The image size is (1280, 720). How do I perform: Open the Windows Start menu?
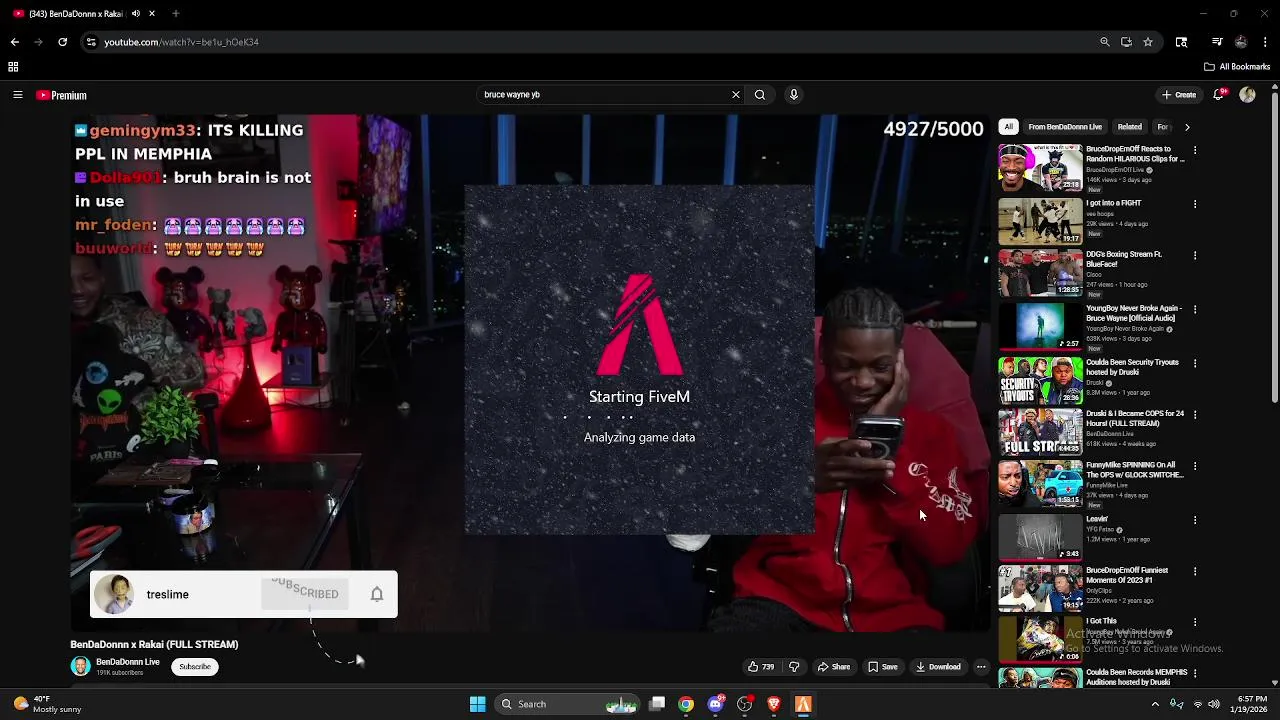[x=477, y=704]
